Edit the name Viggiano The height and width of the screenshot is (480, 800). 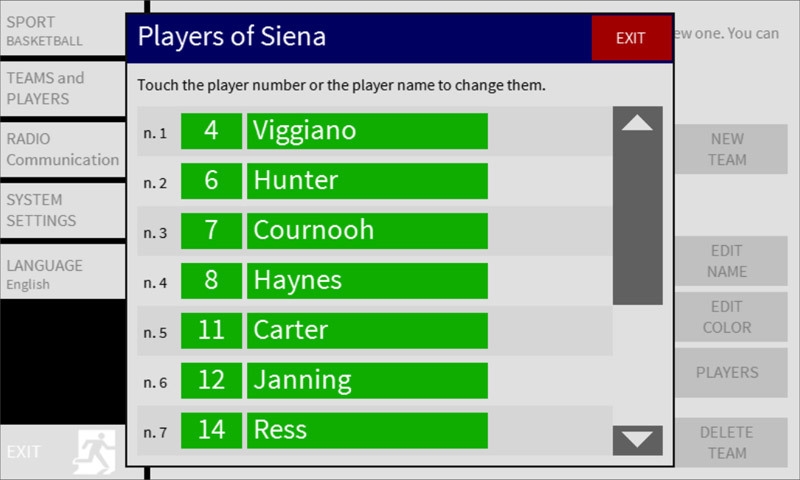coord(367,131)
